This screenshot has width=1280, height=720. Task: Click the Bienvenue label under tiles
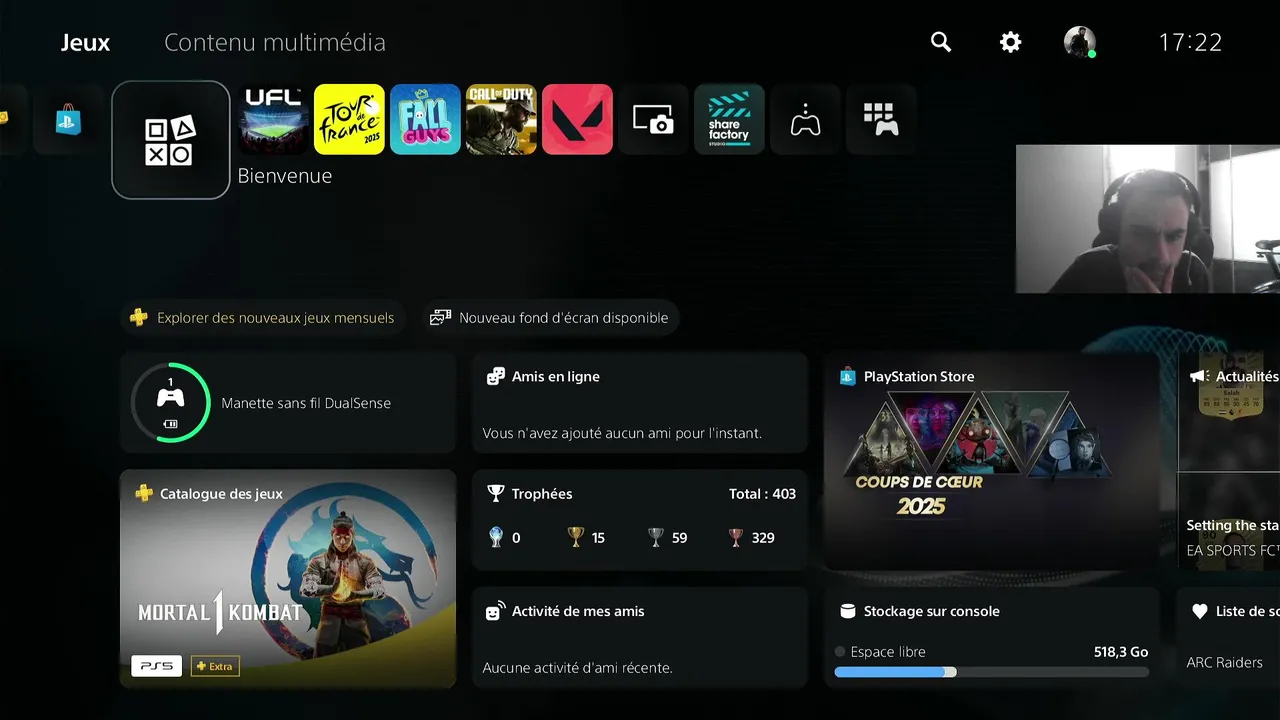click(285, 176)
